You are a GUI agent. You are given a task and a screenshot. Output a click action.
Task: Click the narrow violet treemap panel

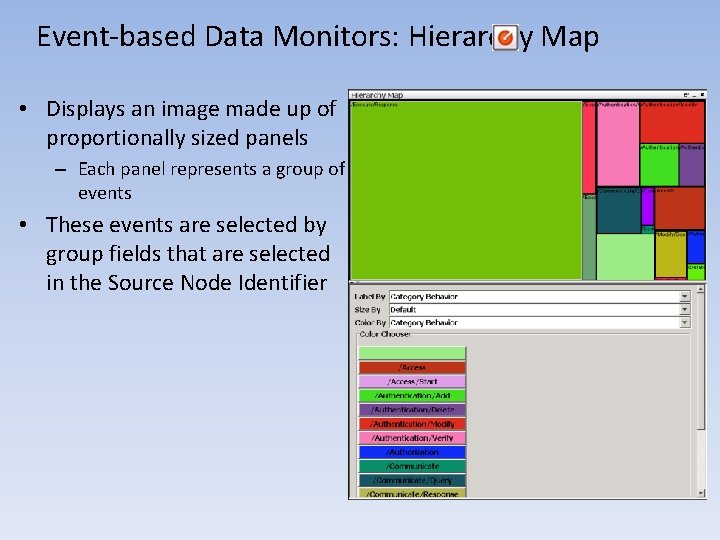click(647, 206)
